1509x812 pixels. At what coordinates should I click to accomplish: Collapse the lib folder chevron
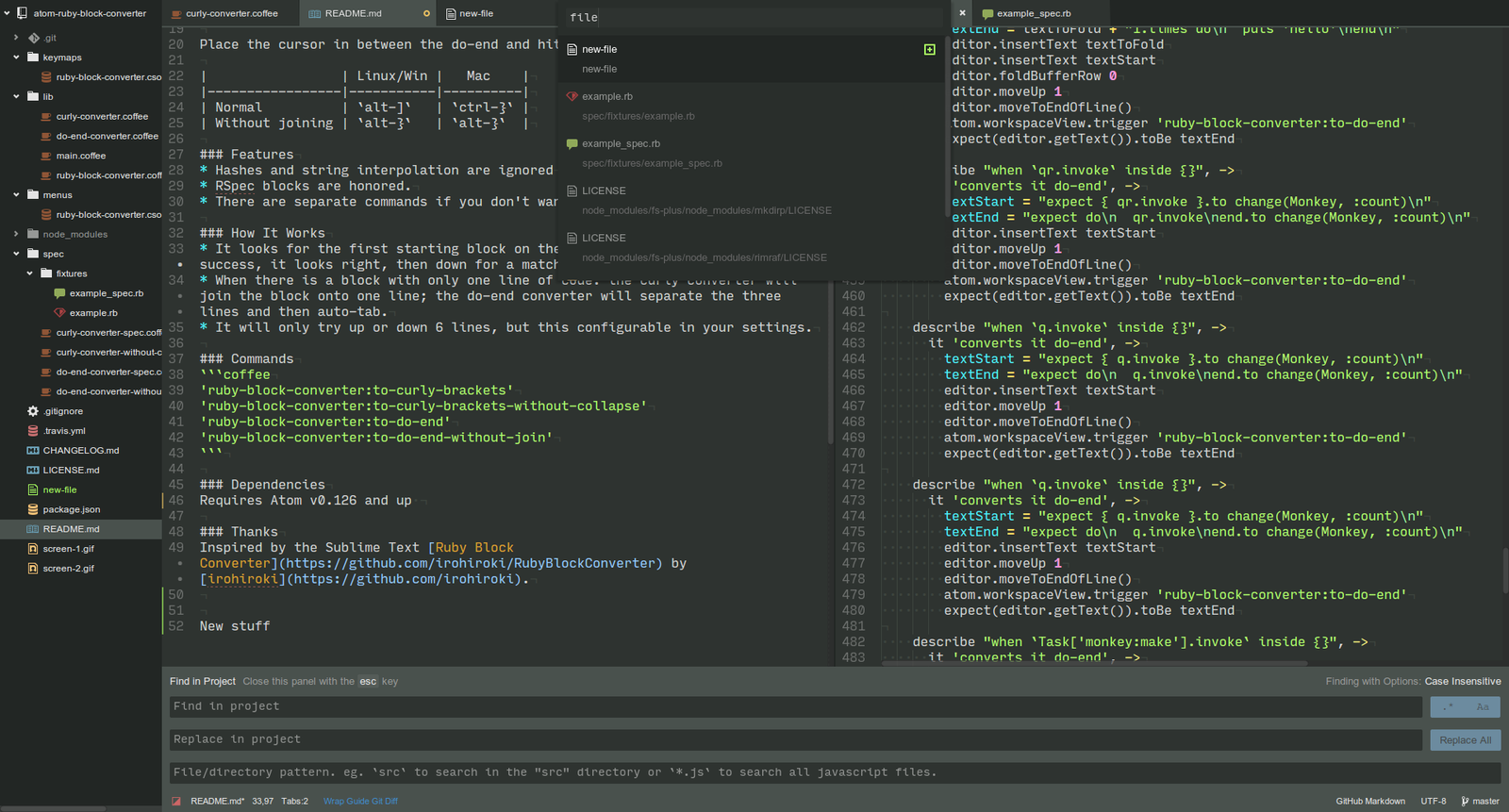tap(16, 96)
